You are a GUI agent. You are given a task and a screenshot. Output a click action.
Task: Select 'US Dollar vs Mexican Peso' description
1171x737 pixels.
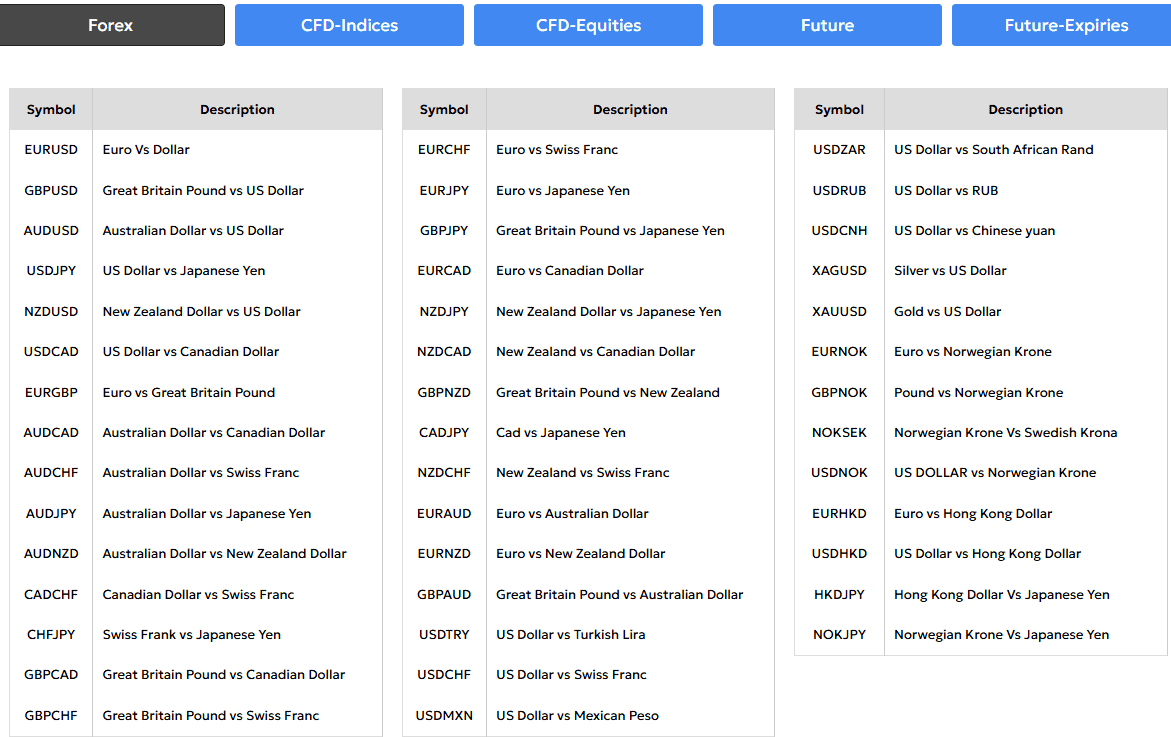click(x=577, y=715)
